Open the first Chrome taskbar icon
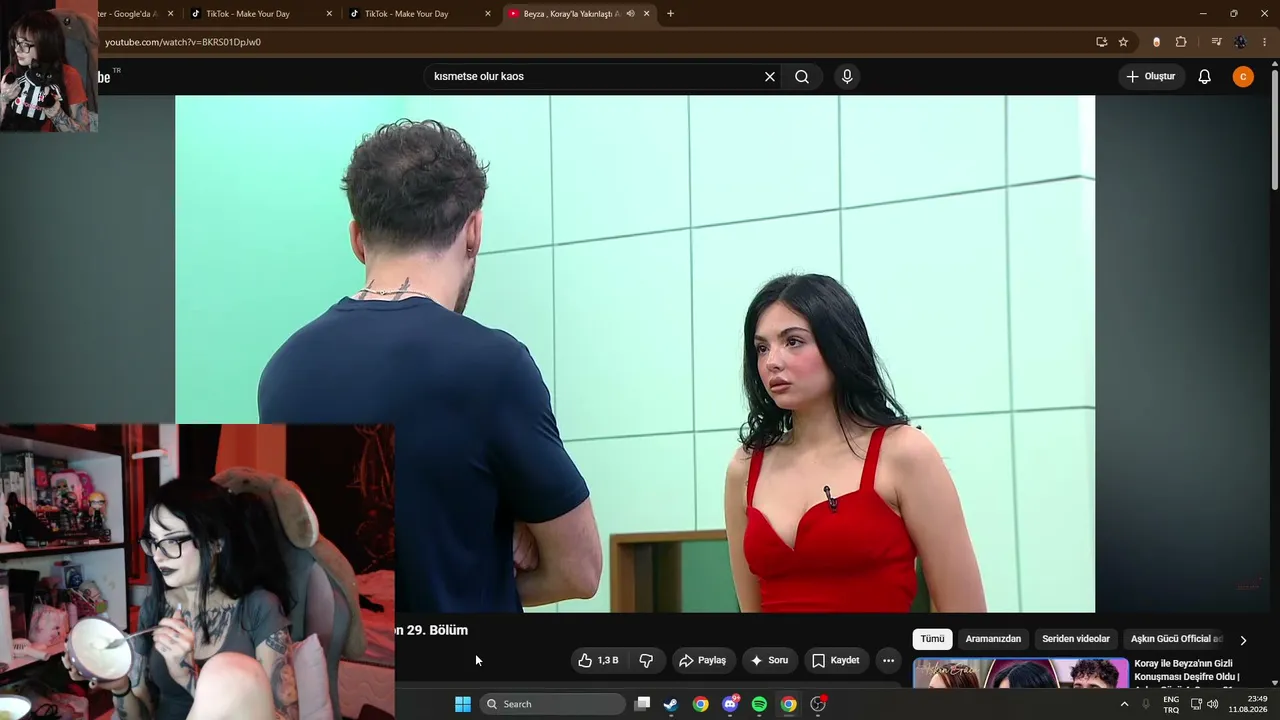Screen dimensions: 1280x720 click(701, 704)
